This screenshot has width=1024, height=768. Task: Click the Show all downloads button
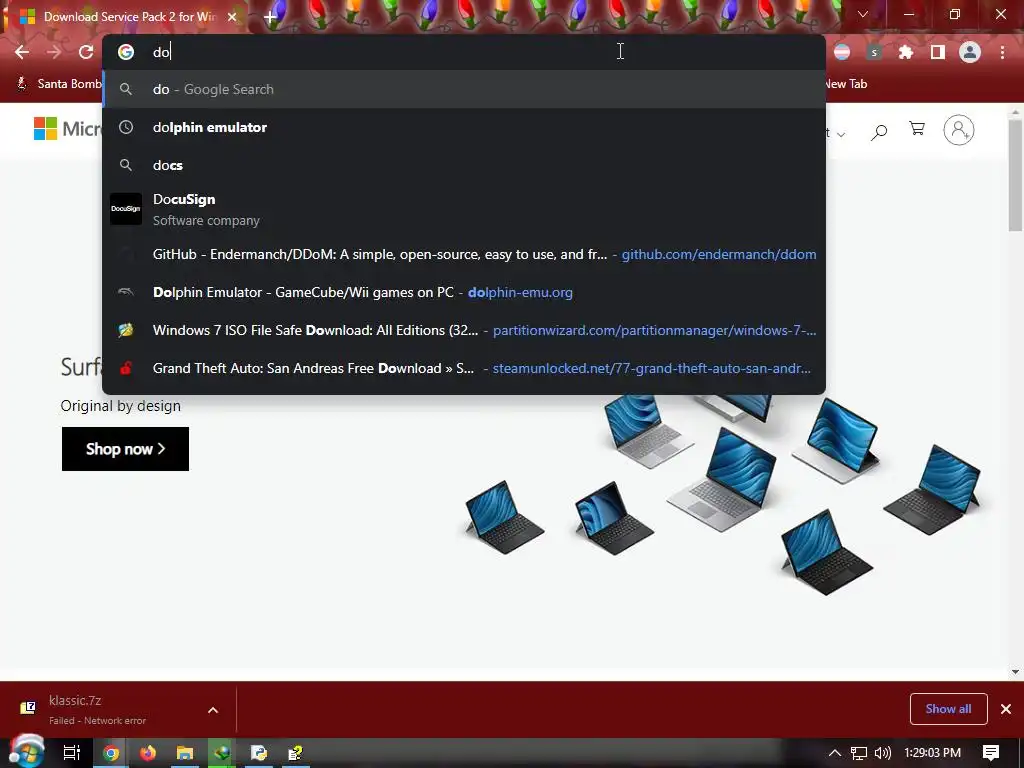[x=948, y=709]
